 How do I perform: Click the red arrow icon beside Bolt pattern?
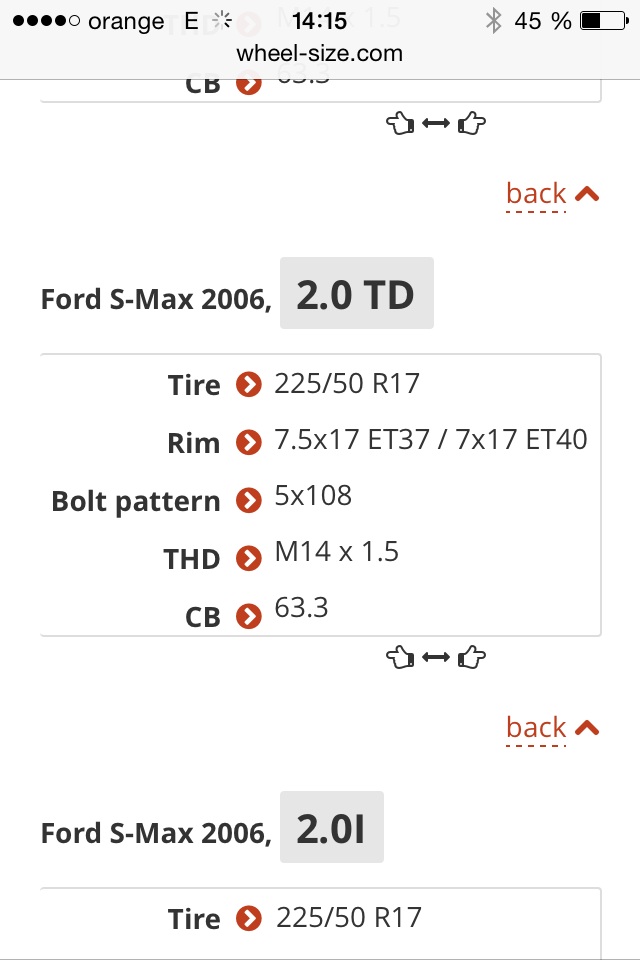[x=248, y=499]
